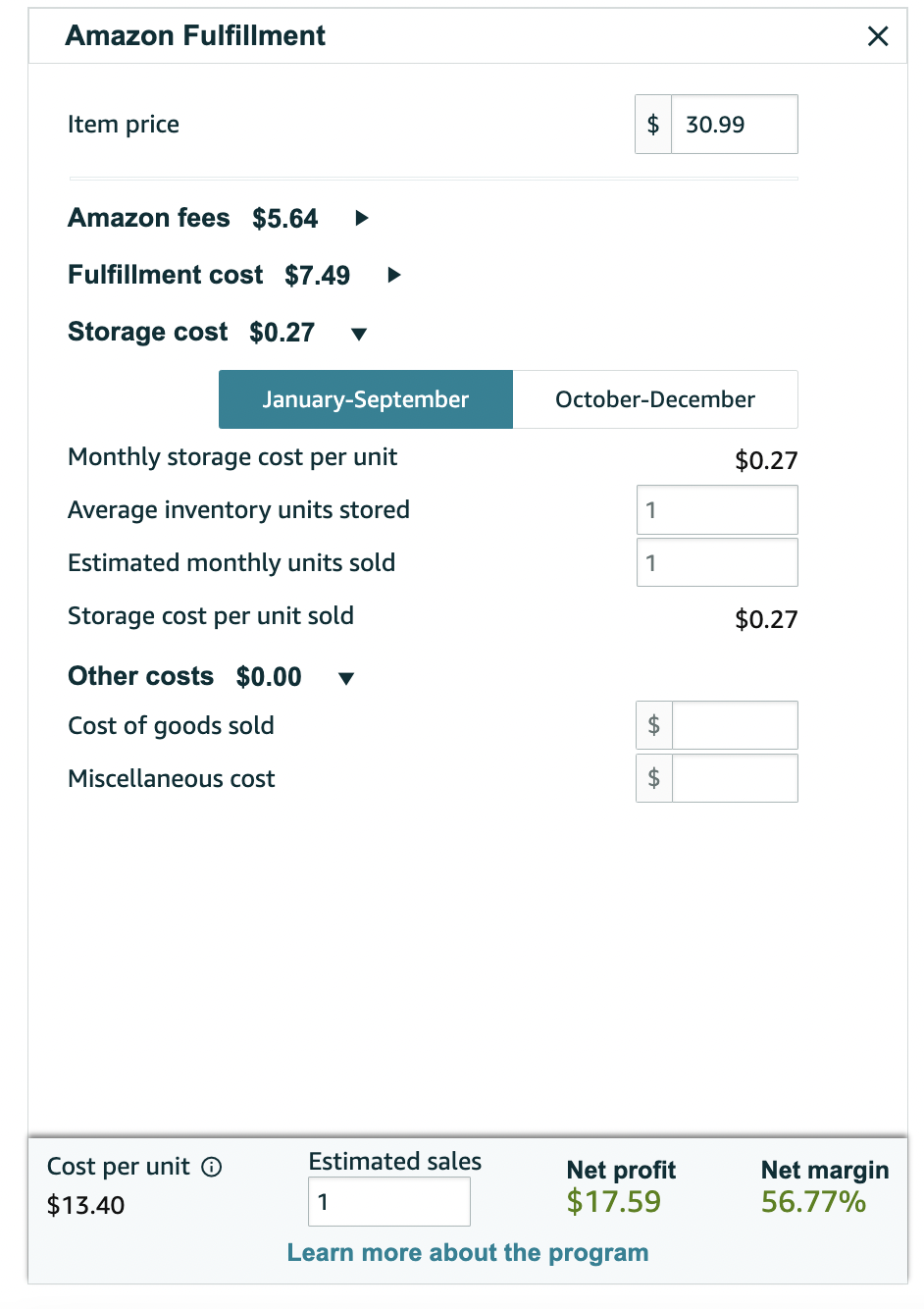This screenshot has height=1309, width=924.
Task: Click the Cost of goods sold field
Action: click(x=735, y=725)
